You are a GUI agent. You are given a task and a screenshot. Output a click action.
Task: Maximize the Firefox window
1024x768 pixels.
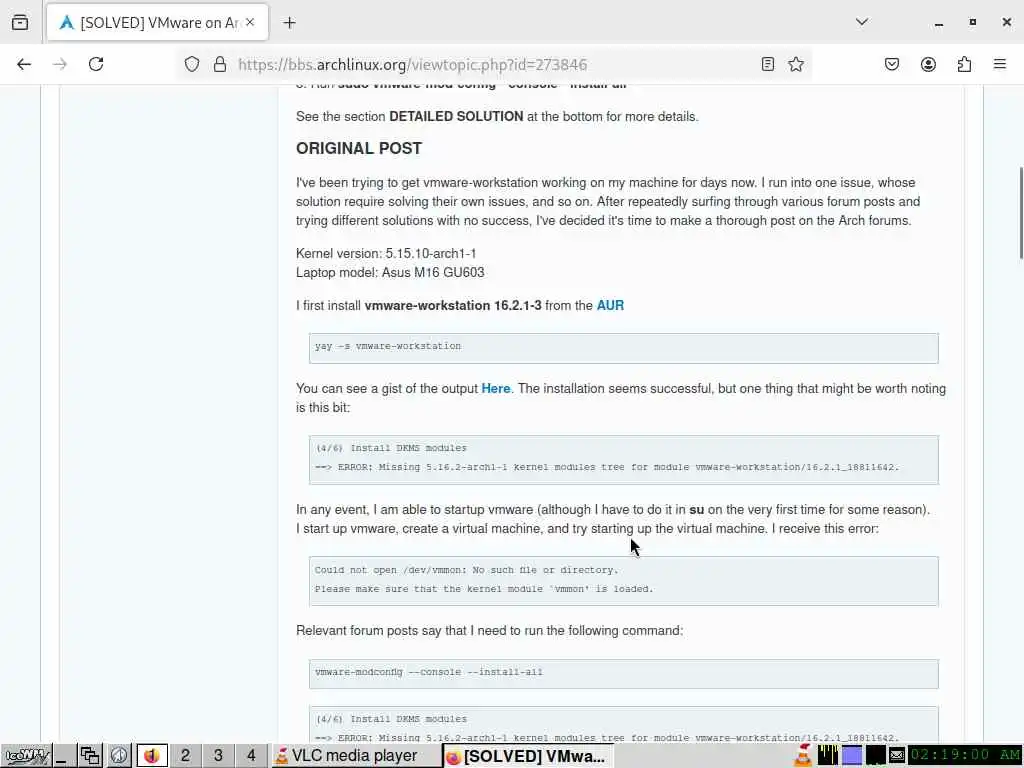[x=972, y=22]
